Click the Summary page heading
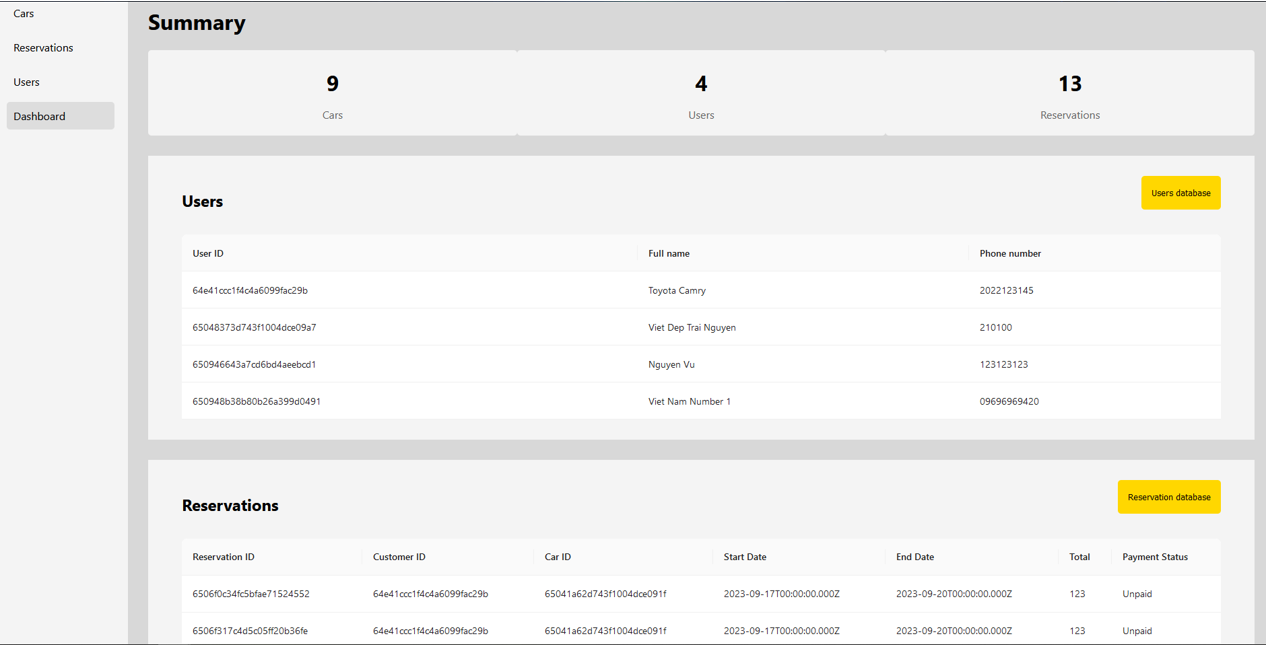 197,23
